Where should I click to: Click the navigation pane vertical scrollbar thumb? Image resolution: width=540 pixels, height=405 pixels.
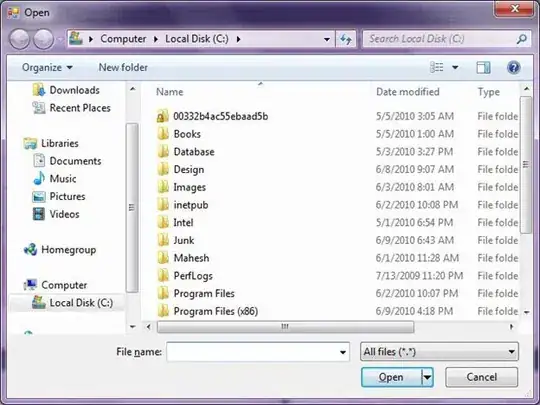click(132, 207)
